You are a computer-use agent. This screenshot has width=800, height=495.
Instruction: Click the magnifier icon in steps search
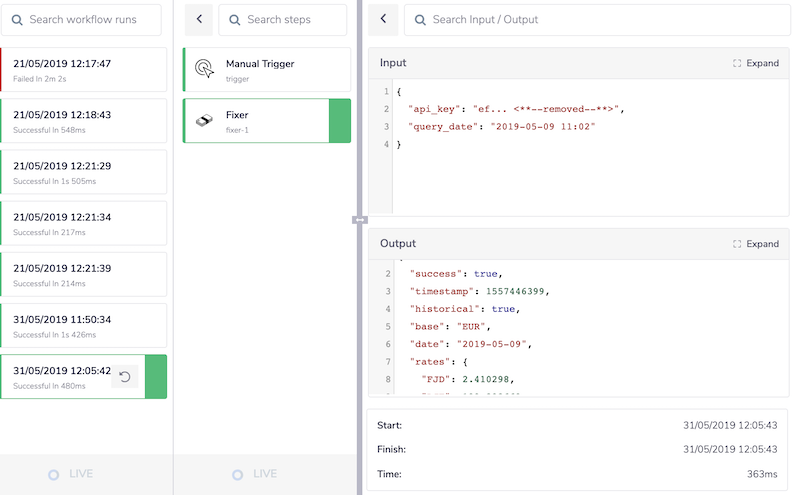coord(235,19)
